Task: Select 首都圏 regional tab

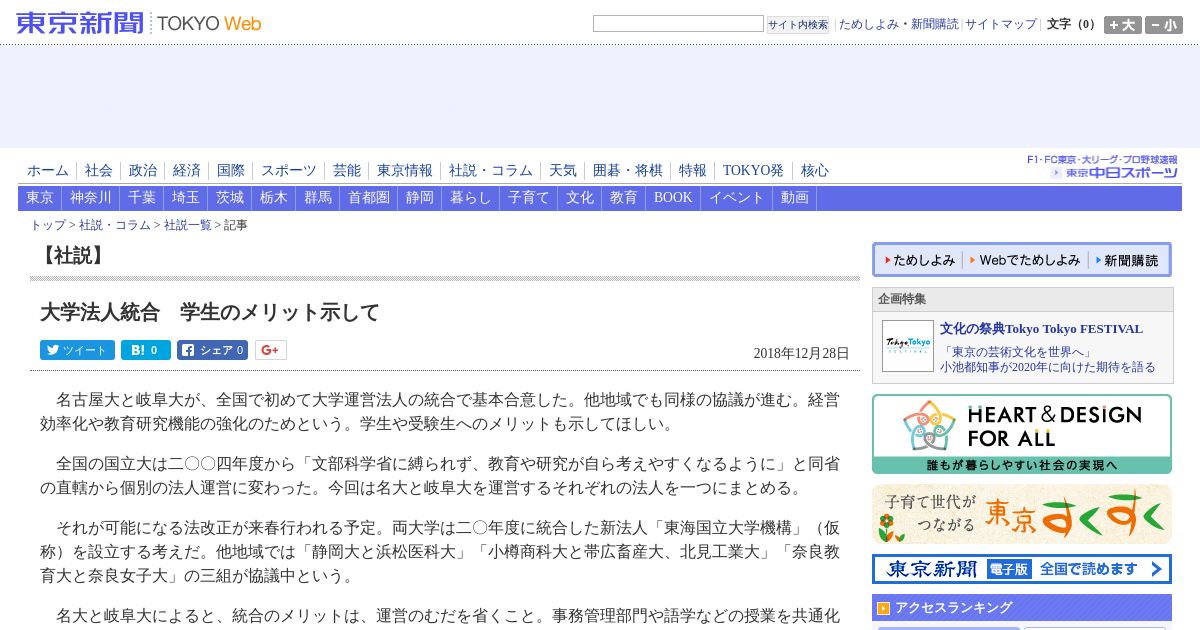Action: tap(369, 198)
